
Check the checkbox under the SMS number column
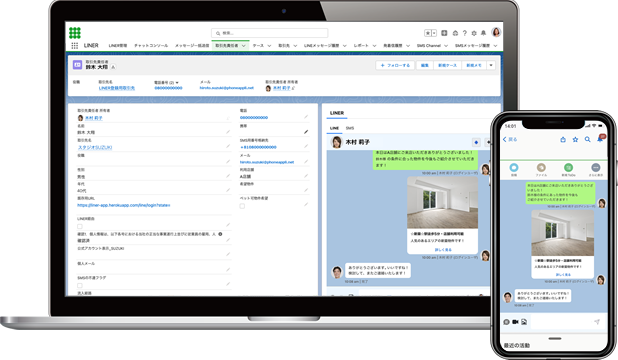pos(242,206)
